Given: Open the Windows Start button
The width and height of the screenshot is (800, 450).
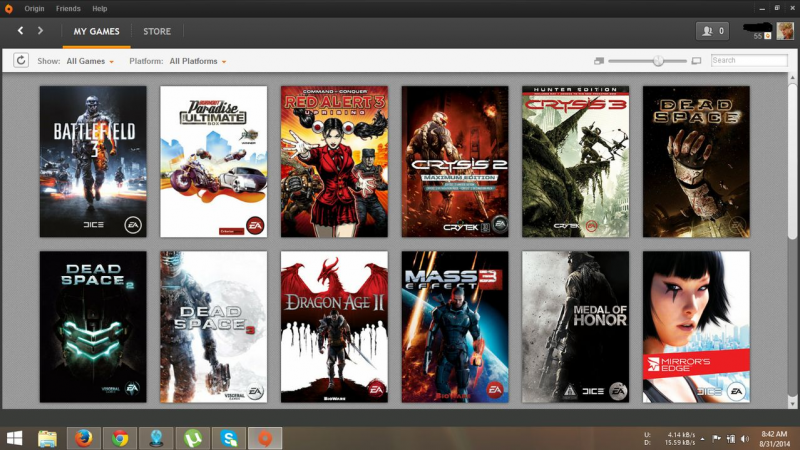Looking at the screenshot, I should tap(14, 438).
